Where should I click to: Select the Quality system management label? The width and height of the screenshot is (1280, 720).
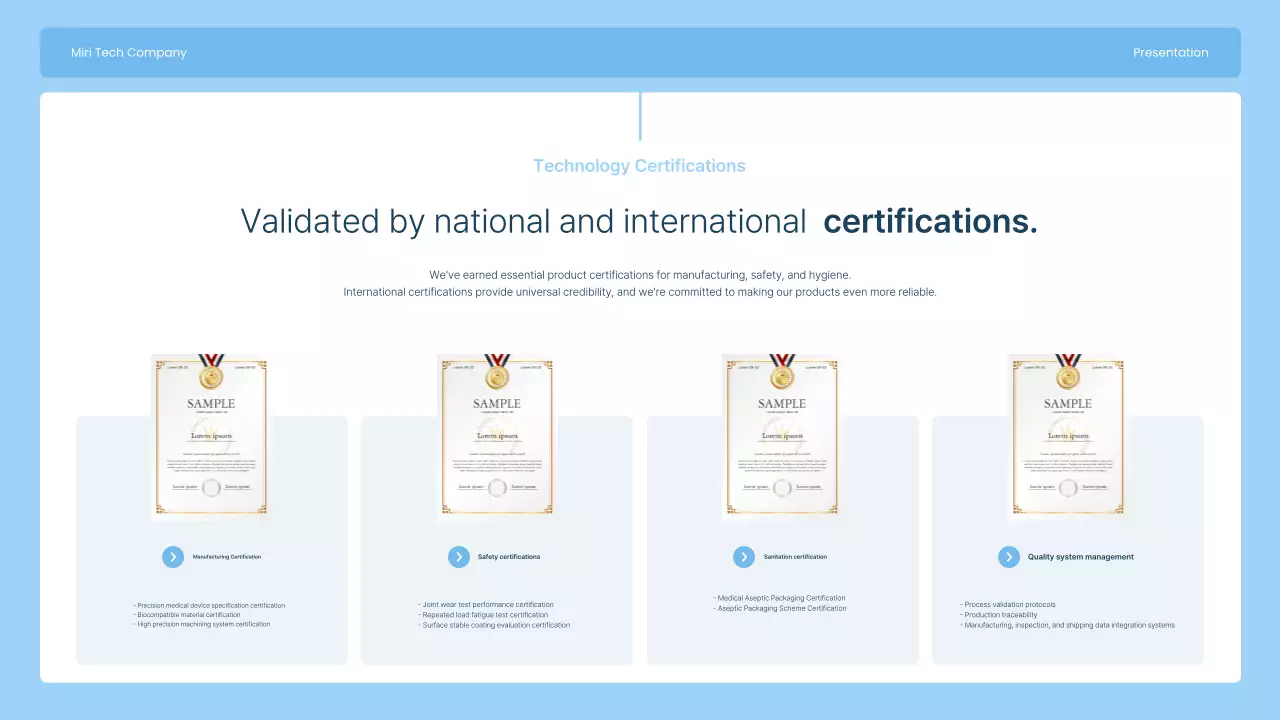click(x=1080, y=557)
